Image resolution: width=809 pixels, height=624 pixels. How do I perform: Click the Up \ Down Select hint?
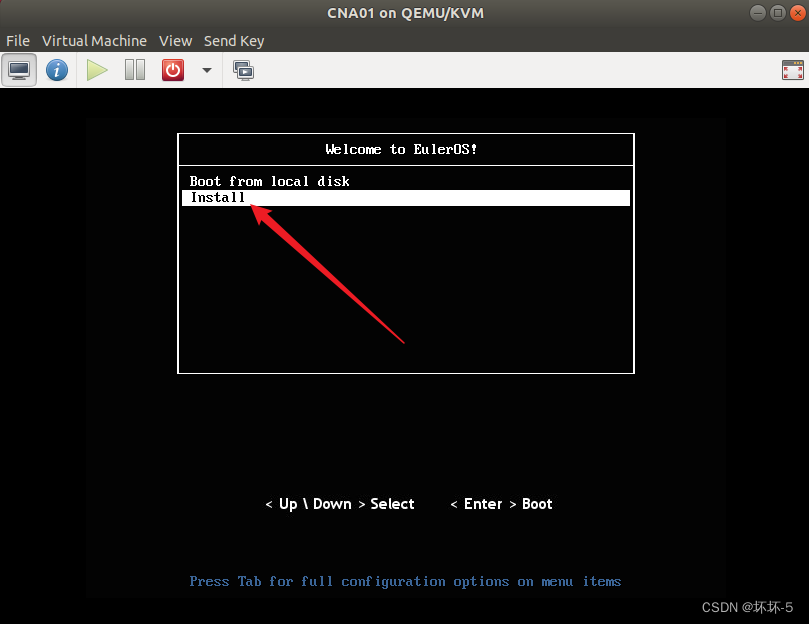(340, 504)
